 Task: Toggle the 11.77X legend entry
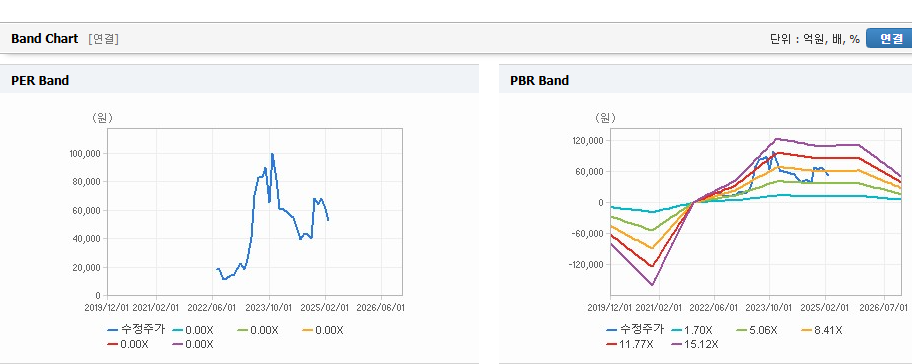[x=629, y=344]
